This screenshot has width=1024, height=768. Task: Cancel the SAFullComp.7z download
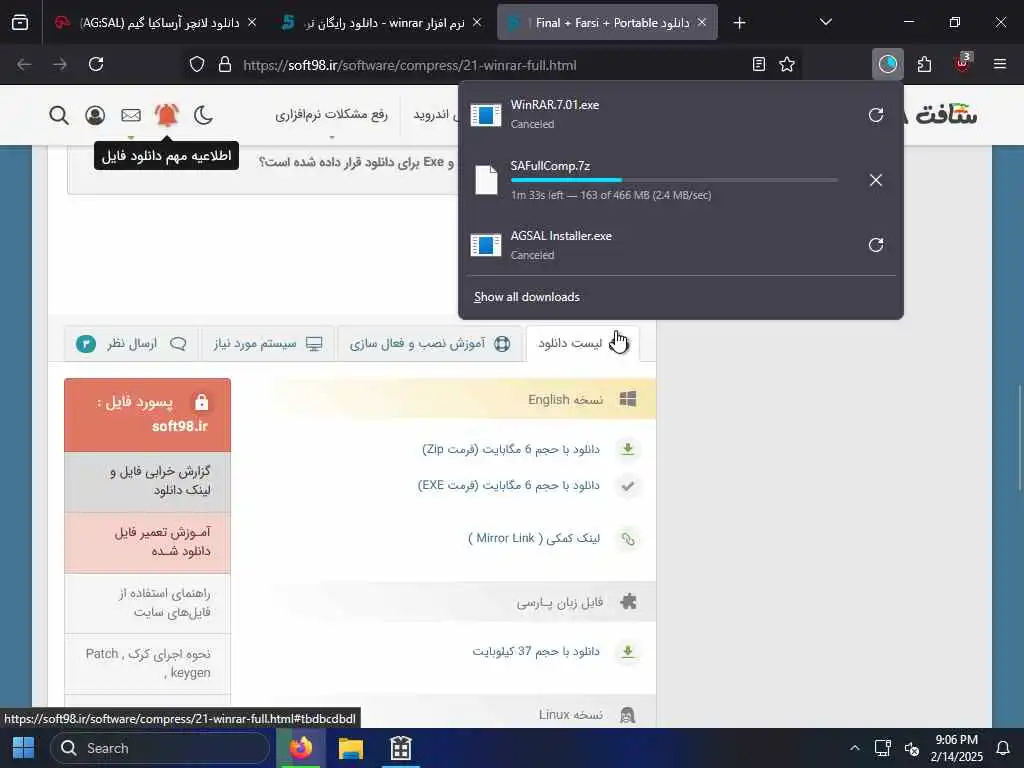pyautogui.click(x=876, y=180)
